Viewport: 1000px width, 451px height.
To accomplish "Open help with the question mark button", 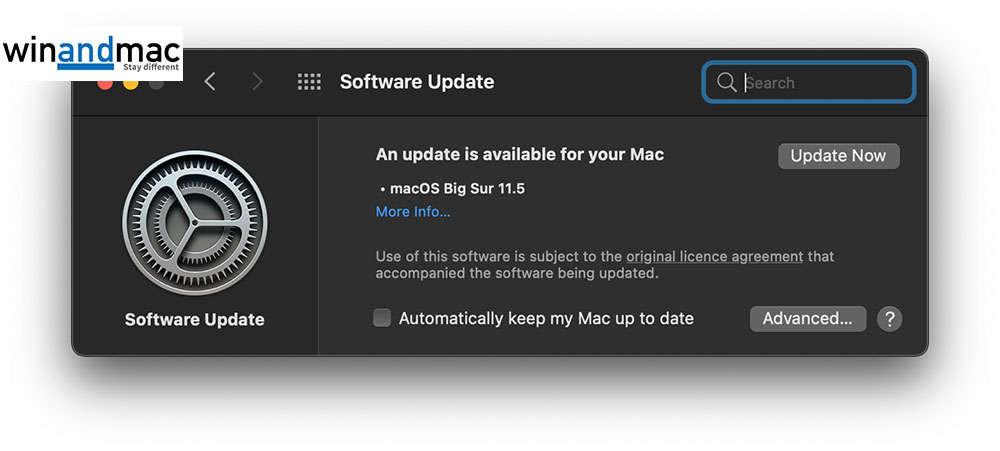I will coord(889,319).
